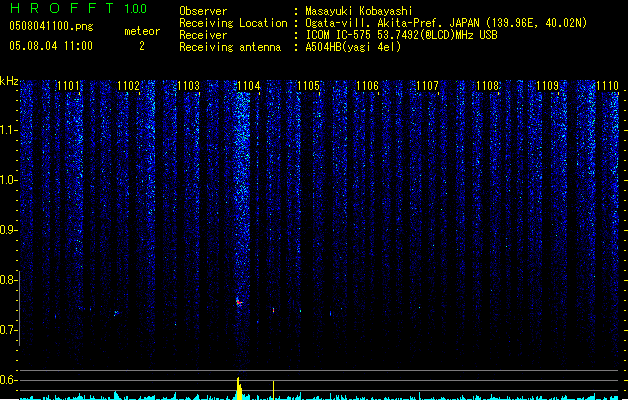Screen dimensions: 629x400
Task: Click the red meteor echo near 1104
Action: (239, 303)
